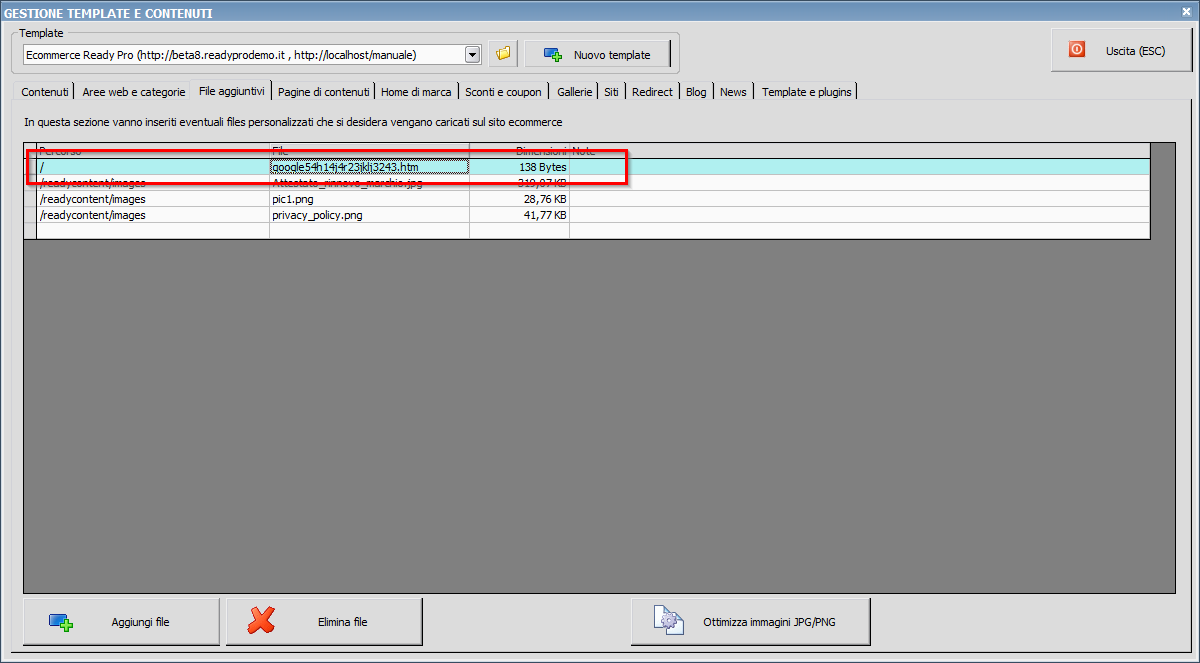Click the 41,77 KB size cell

(x=519, y=215)
